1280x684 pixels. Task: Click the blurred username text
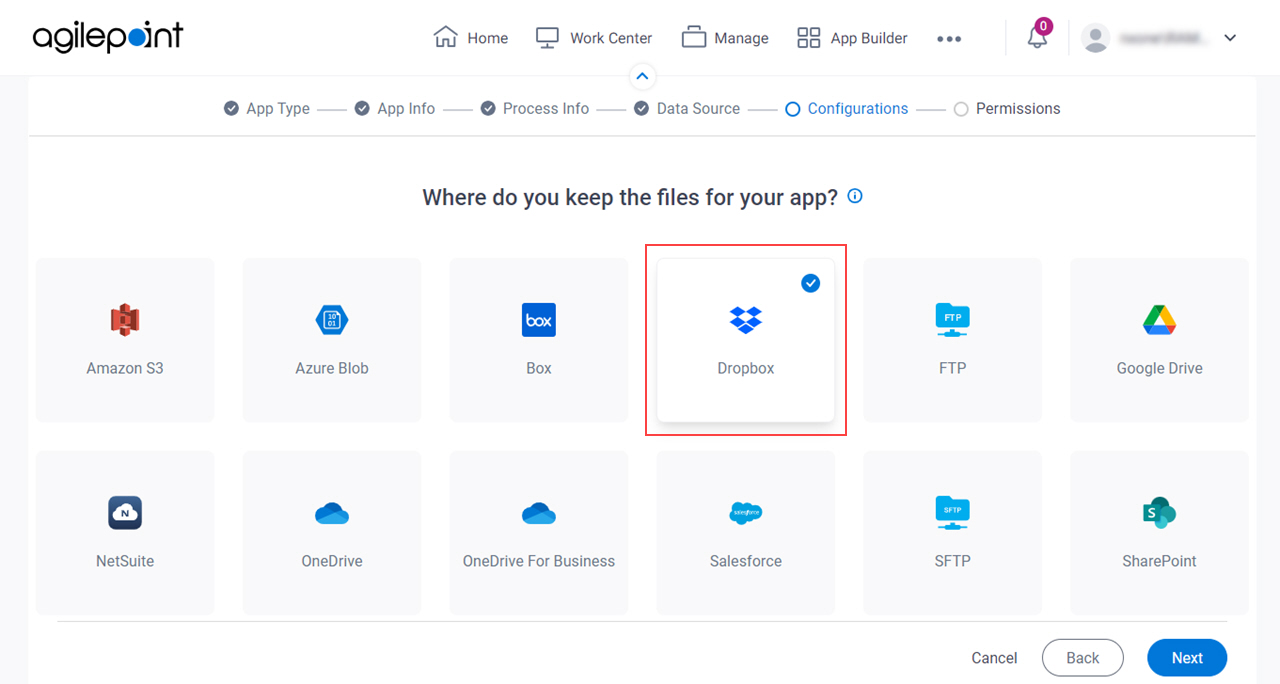click(x=1165, y=38)
